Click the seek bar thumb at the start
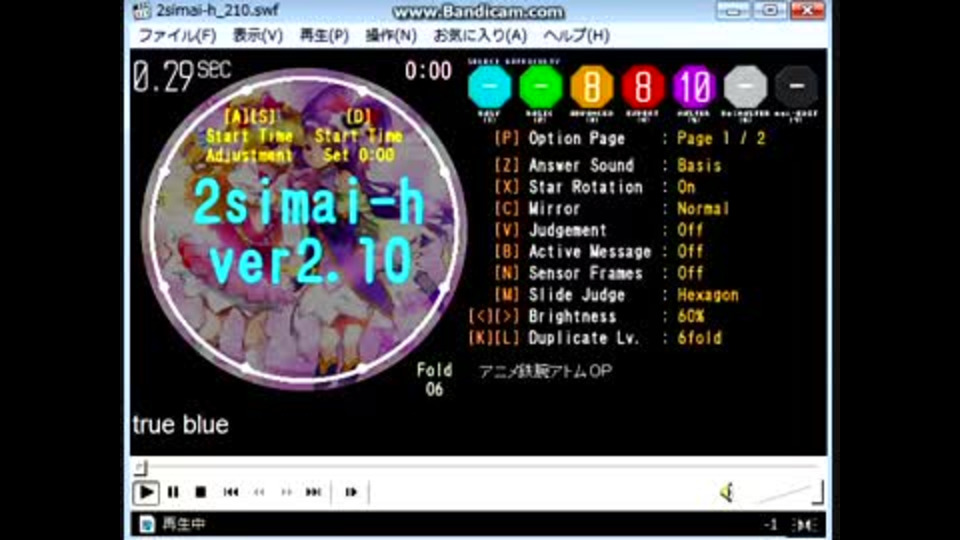The image size is (960, 540). tap(141, 468)
